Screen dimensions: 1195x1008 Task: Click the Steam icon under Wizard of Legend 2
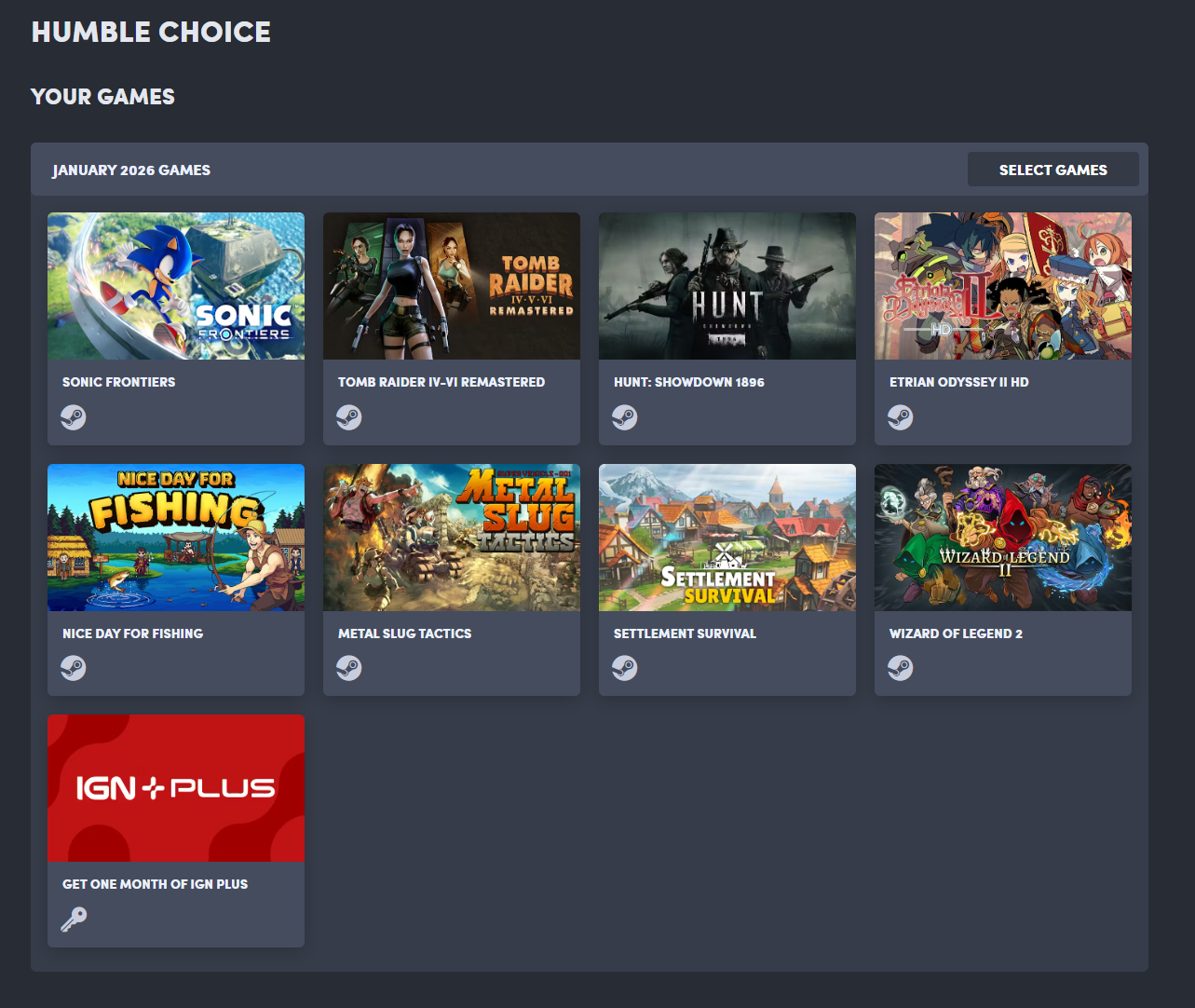click(x=901, y=668)
